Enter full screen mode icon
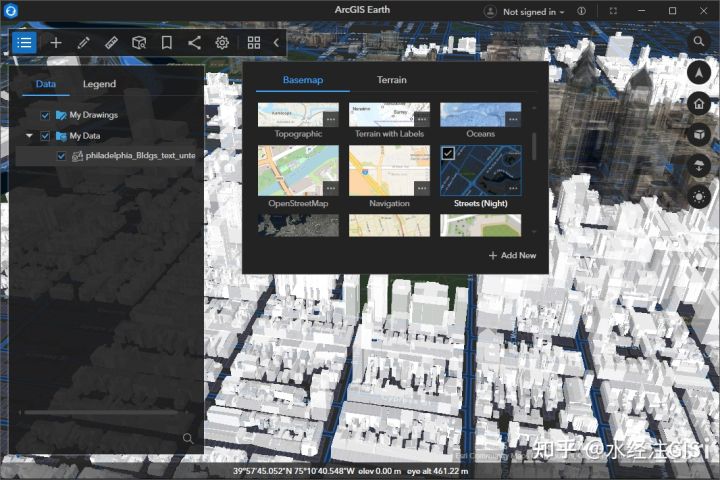Screen dimensions: 720x480 [x=613, y=11]
